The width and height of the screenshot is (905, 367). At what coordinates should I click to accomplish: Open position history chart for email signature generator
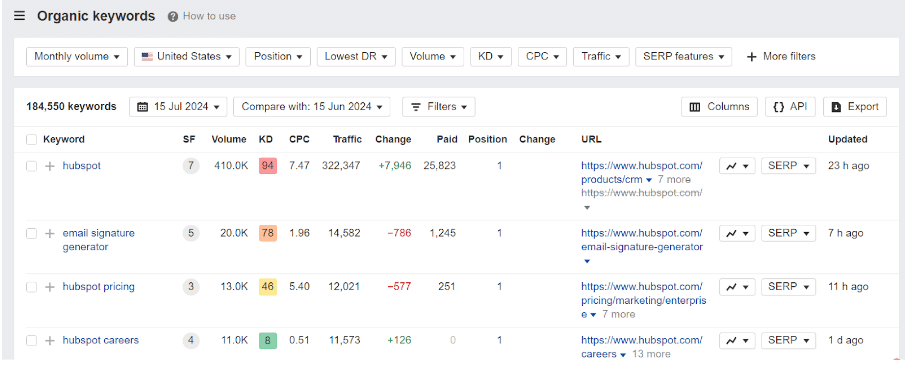point(737,233)
